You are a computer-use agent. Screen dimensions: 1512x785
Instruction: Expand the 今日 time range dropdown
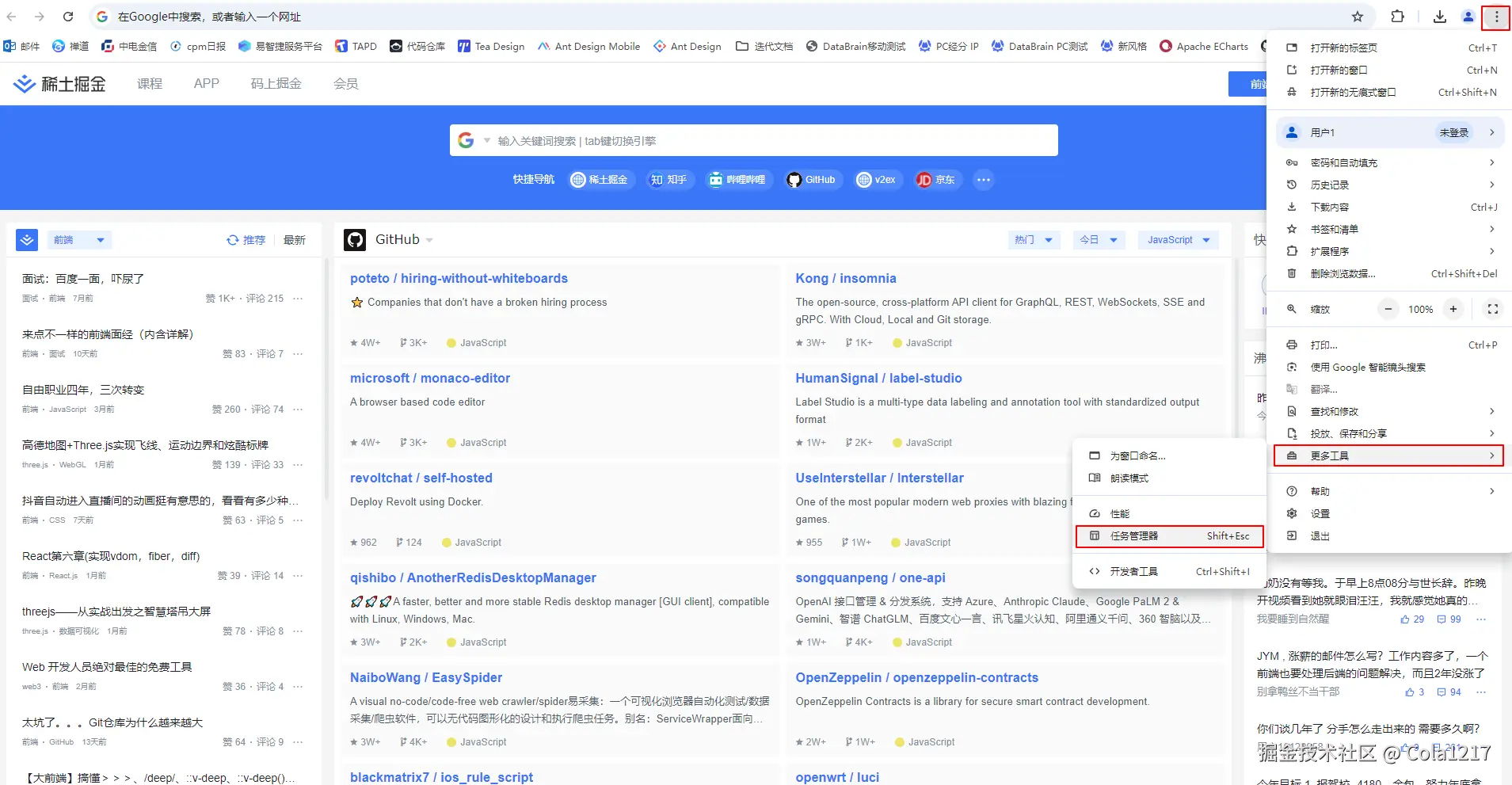tap(1098, 240)
